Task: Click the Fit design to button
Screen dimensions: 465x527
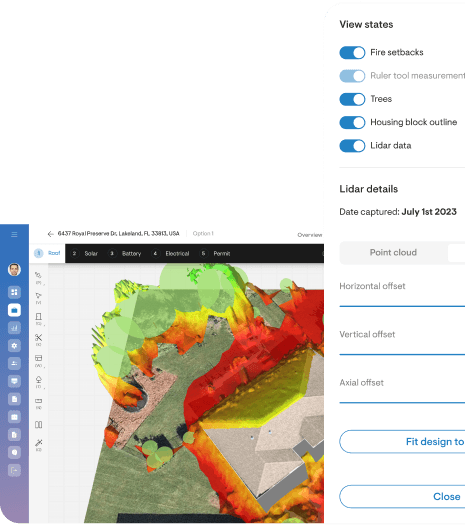Action: [402, 442]
